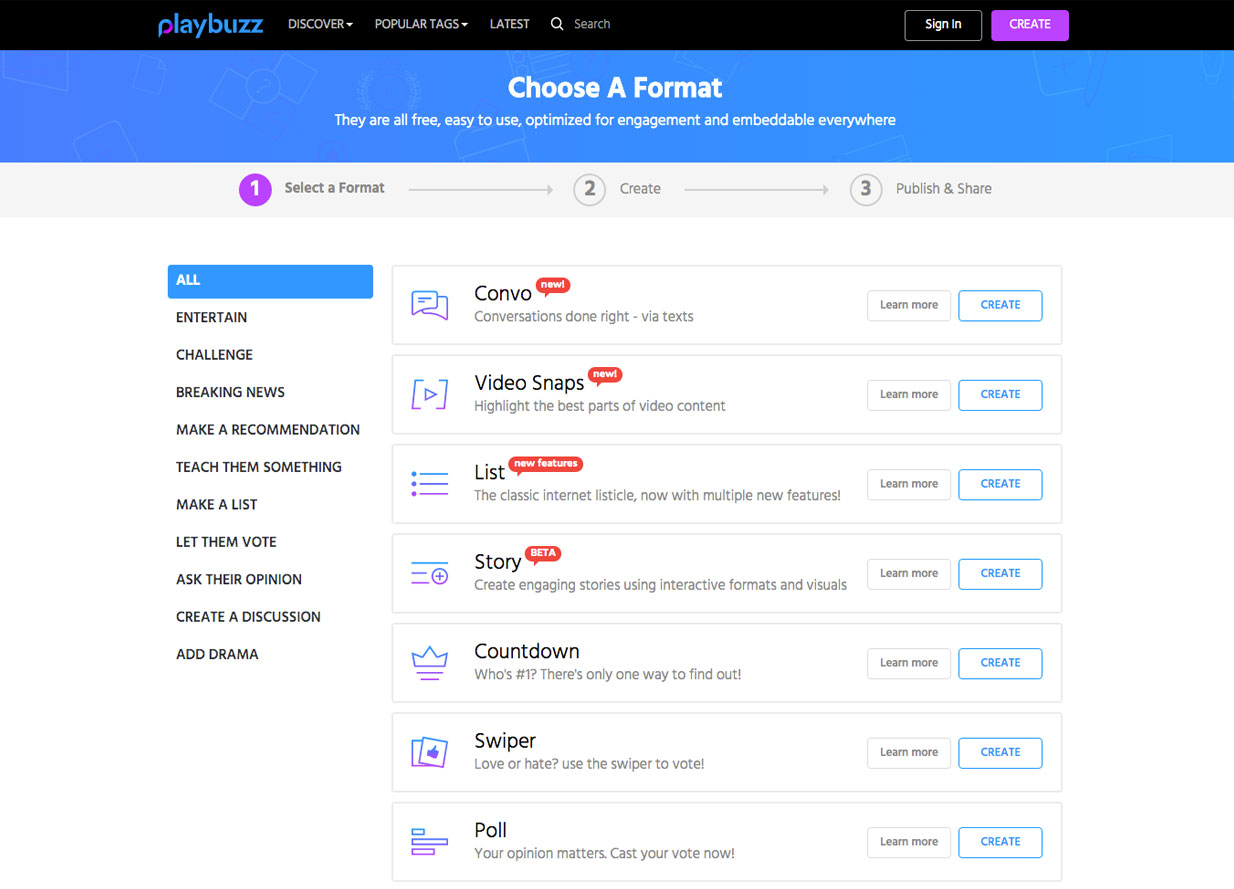Select LET THEM VOTE category
The width and height of the screenshot is (1234, 889).
226,542
